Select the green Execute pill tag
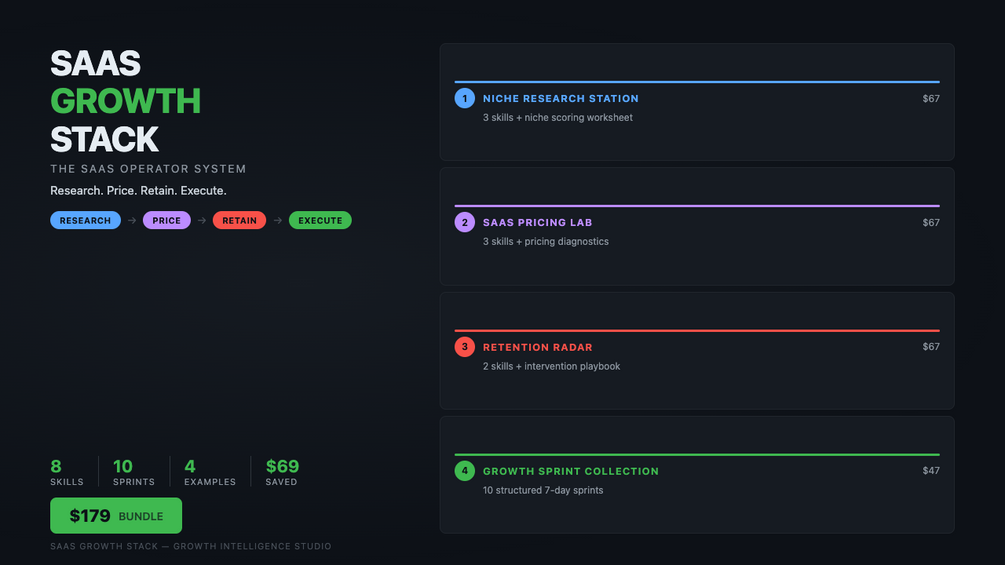Image resolution: width=1005 pixels, height=565 pixels. tap(320, 221)
